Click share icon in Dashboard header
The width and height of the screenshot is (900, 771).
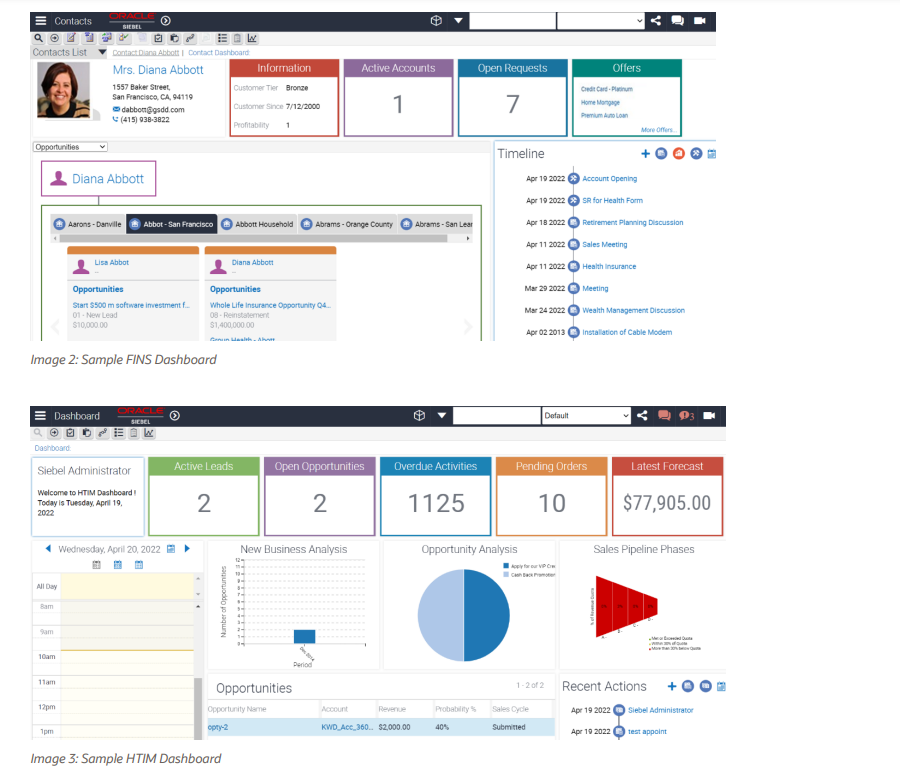[642, 415]
